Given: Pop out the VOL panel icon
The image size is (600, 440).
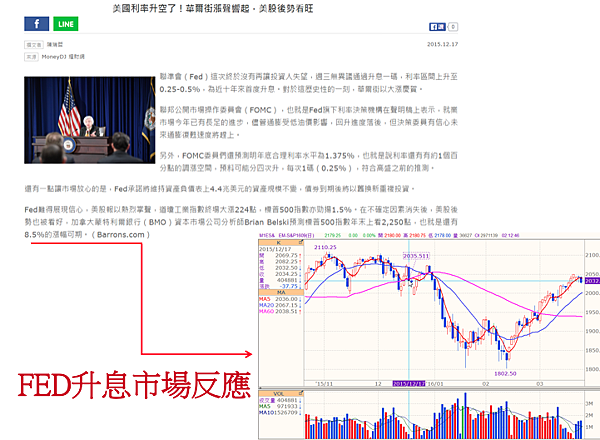Looking at the screenshot, I should 301,393.
